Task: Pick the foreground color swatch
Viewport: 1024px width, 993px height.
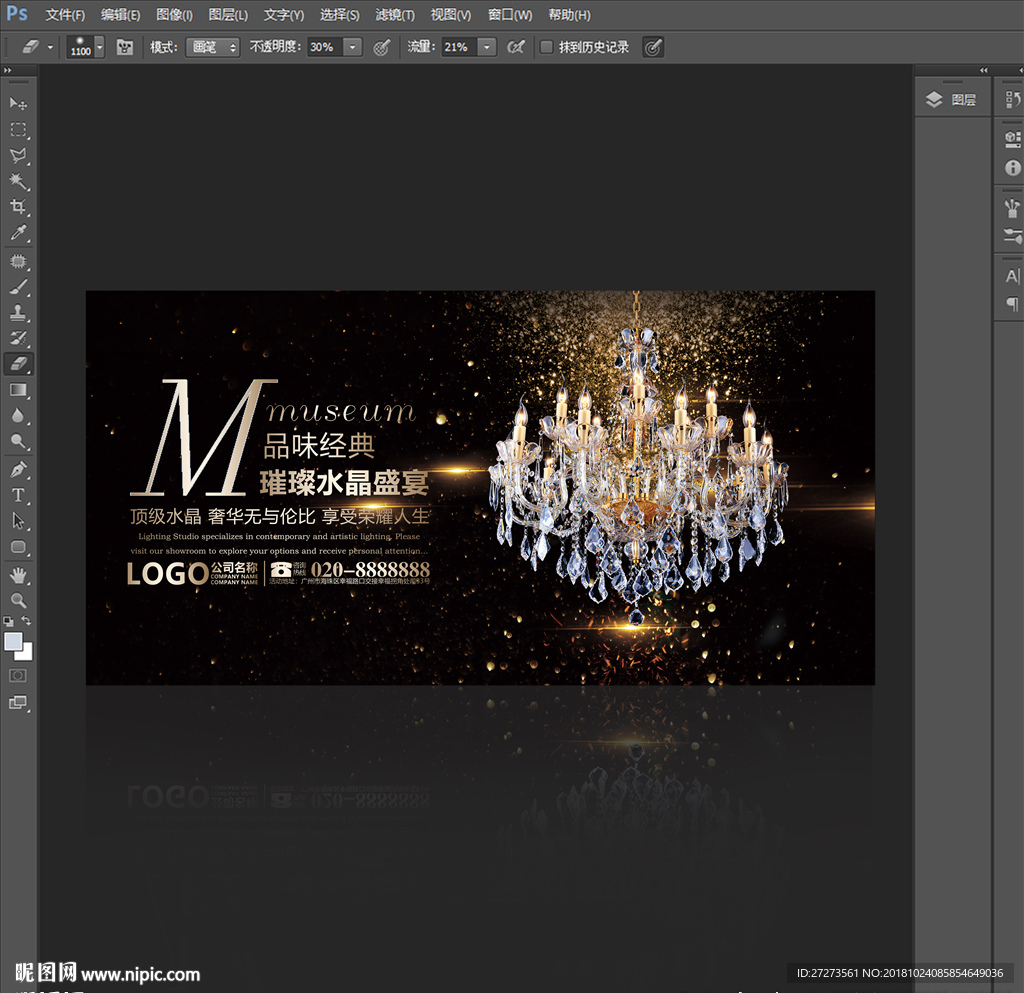Action: (13, 642)
